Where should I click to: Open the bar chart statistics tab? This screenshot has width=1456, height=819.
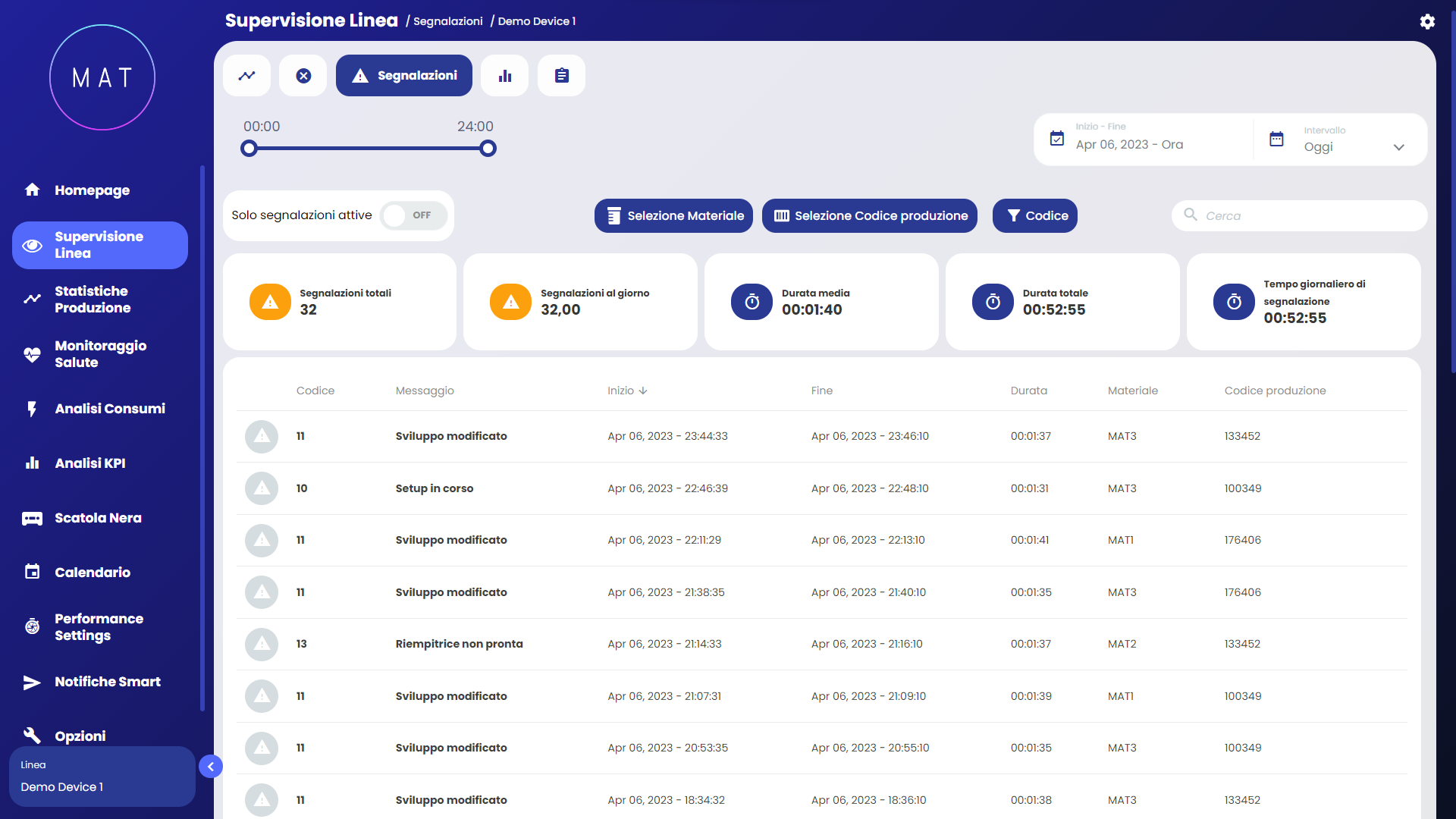505,76
